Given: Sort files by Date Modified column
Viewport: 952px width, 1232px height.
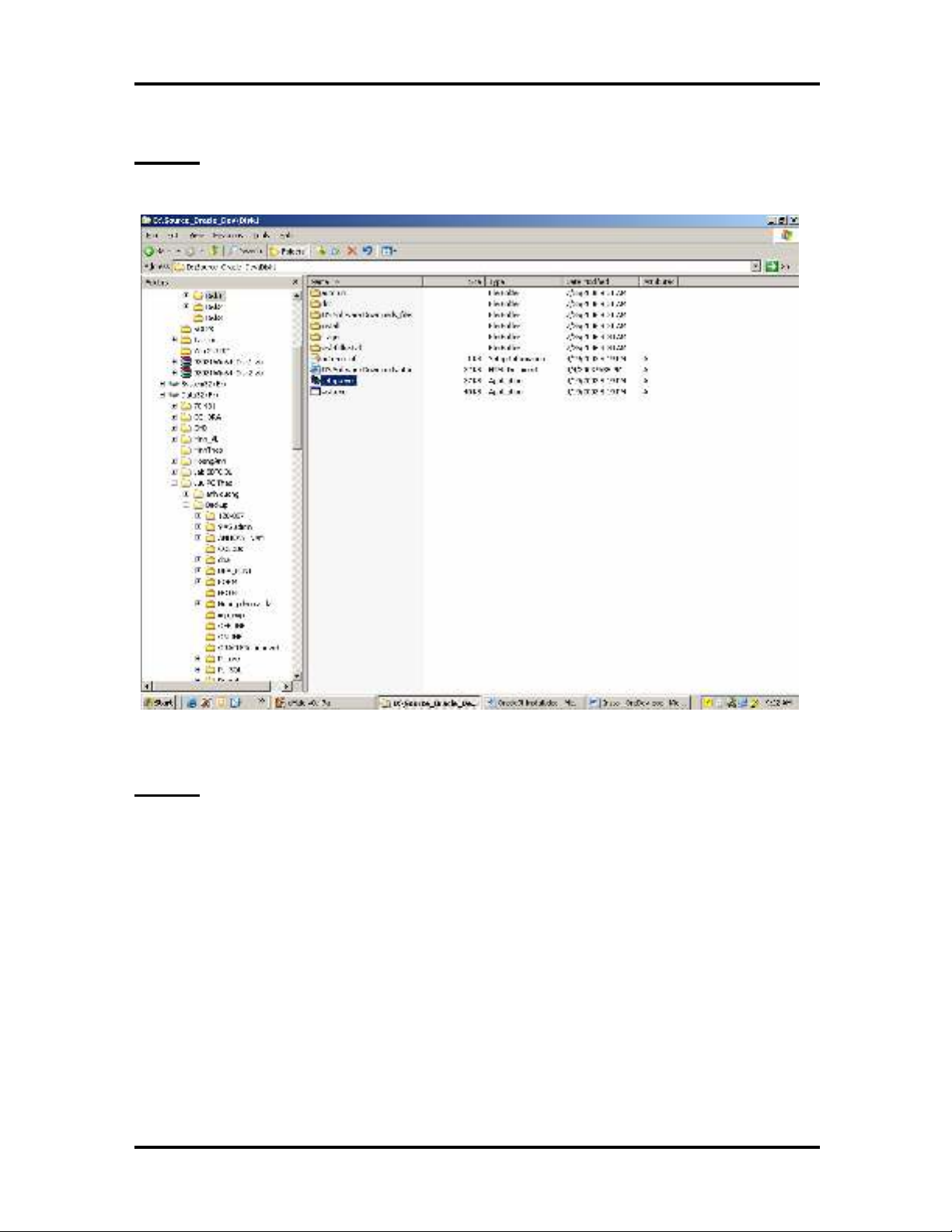Looking at the screenshot, I should point(600,281).
